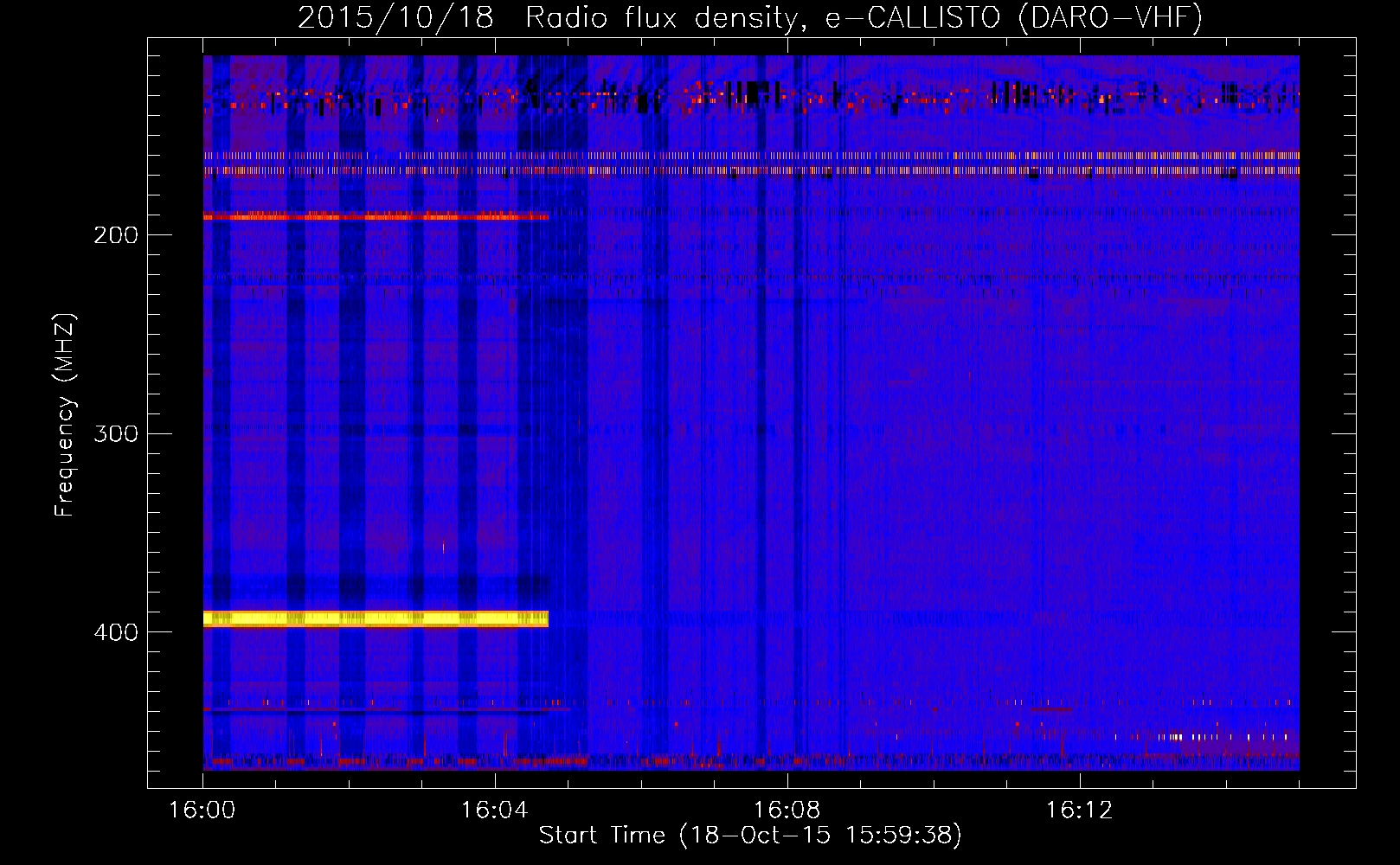Click the 300 frequency tick label

116,433
